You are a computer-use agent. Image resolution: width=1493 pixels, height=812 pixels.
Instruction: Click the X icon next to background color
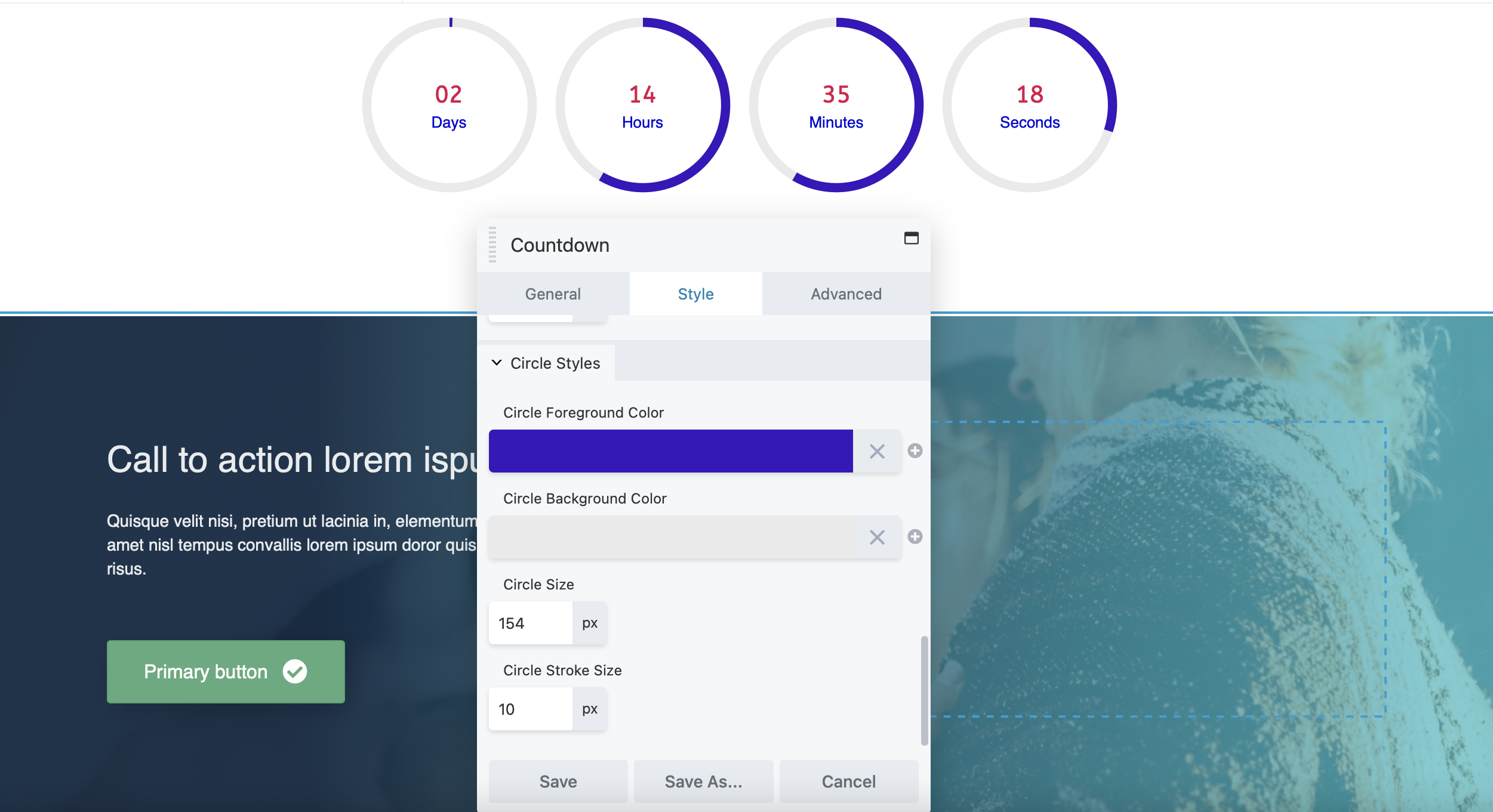877,538
